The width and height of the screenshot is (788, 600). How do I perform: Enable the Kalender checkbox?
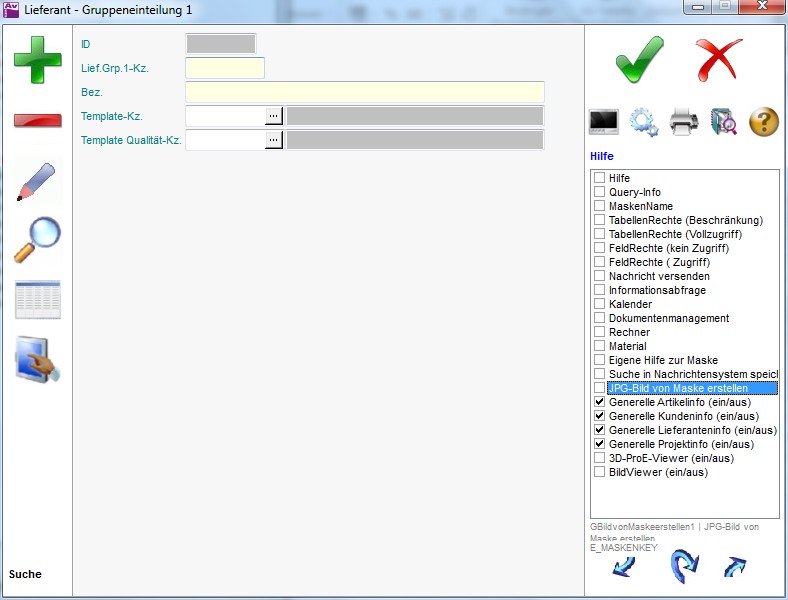click(600, 304)
